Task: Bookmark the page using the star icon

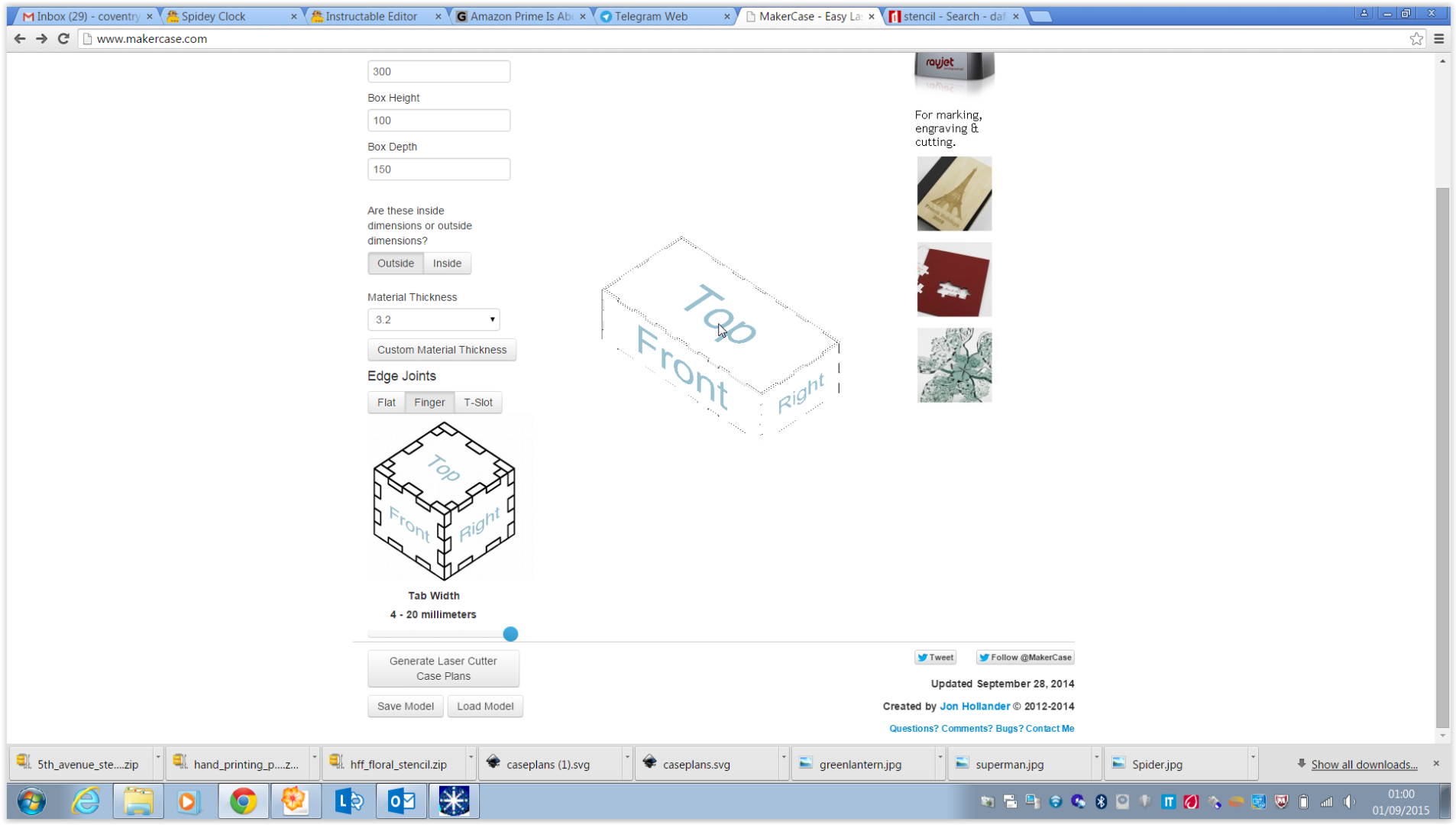Action: click(1417, 39)
